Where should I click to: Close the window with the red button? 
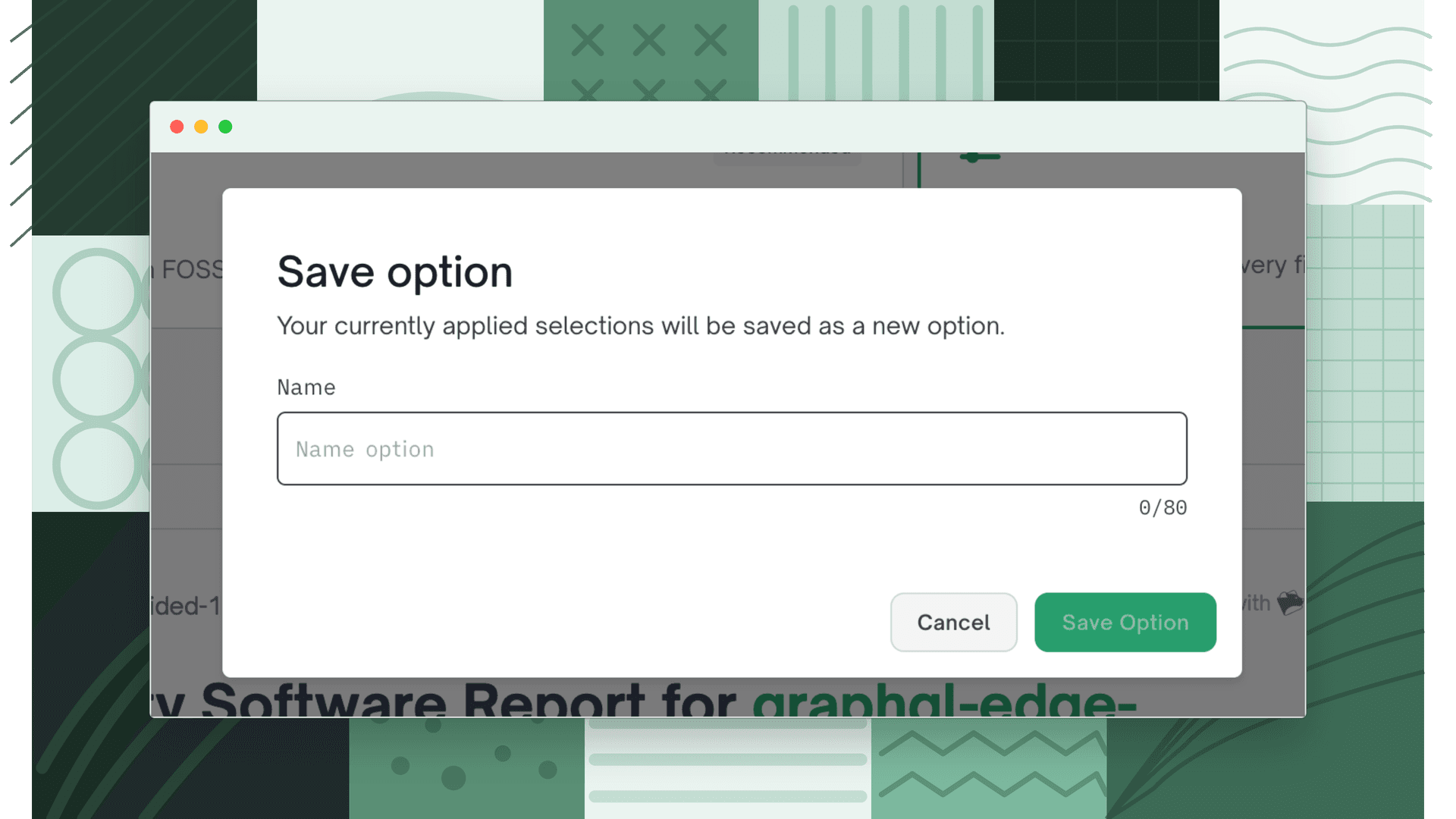click(177, 127)
